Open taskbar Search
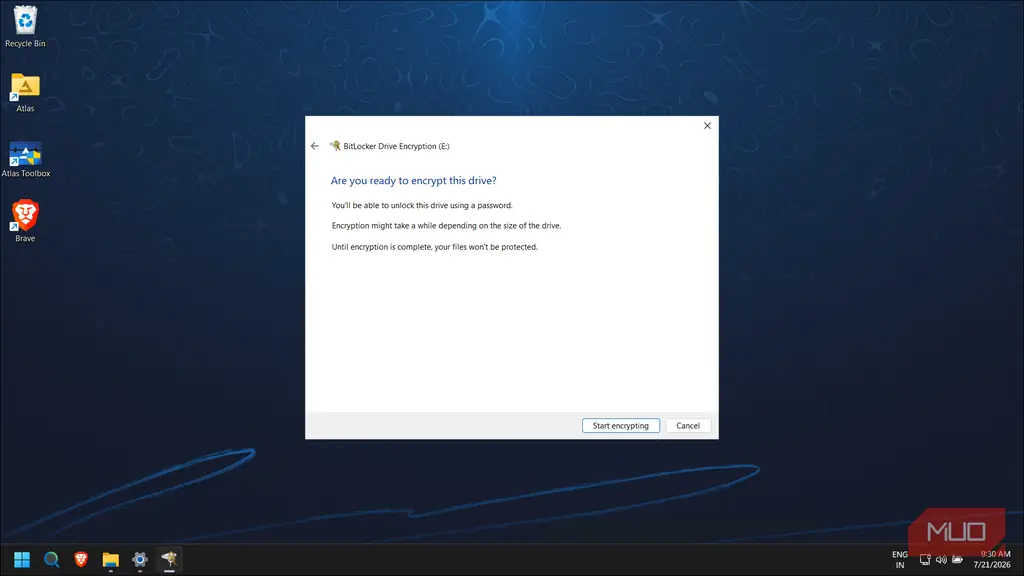The image size is (1024, 576). tap(52, 560)
